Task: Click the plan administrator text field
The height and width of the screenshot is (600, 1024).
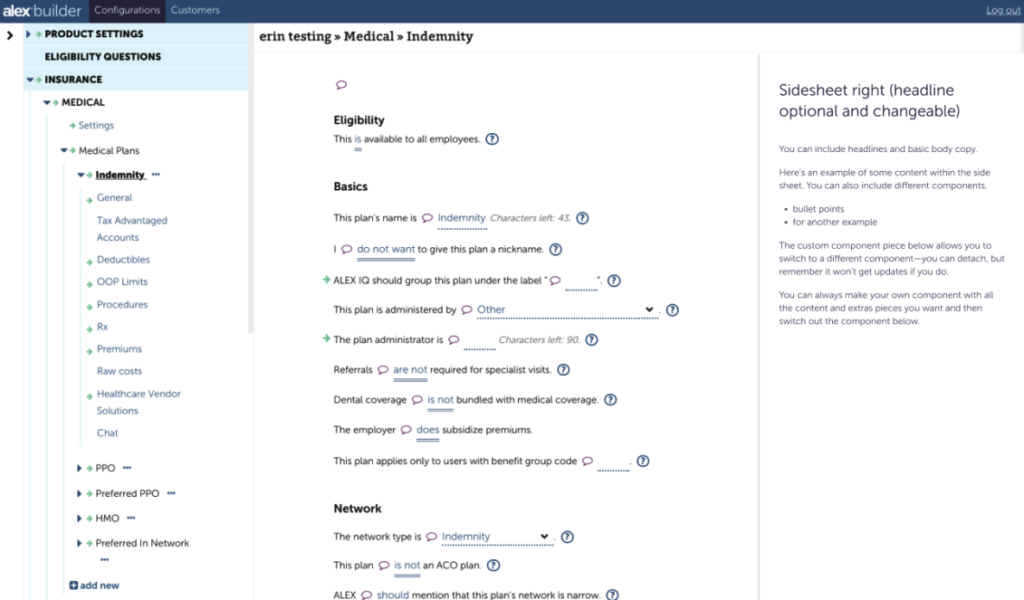Action: coord(479,341)
